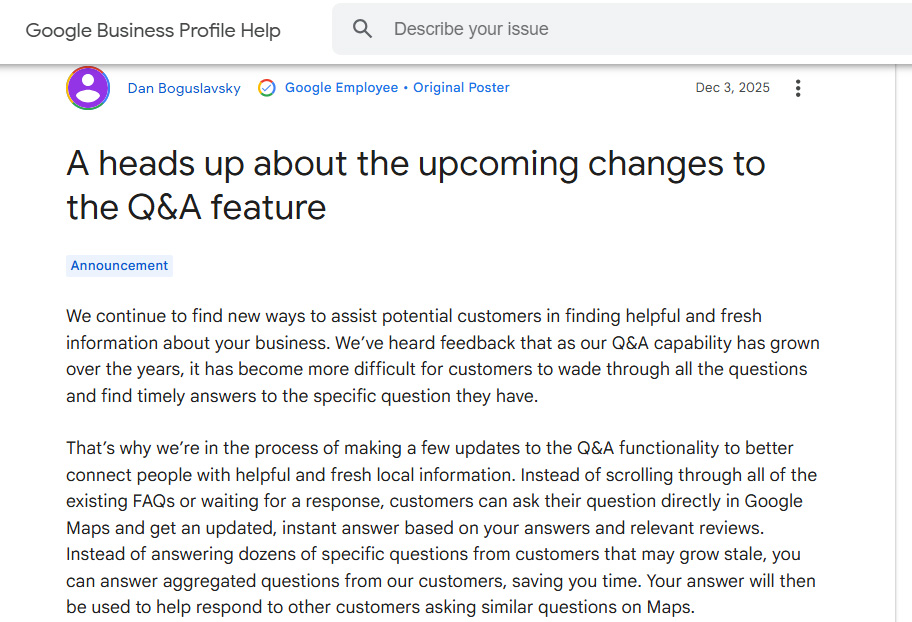Image resolution: width=912 pixels, height=622 pixels.
Task: Click the post title mentioning 'upcoming changes'
Action: pos(415,164)
